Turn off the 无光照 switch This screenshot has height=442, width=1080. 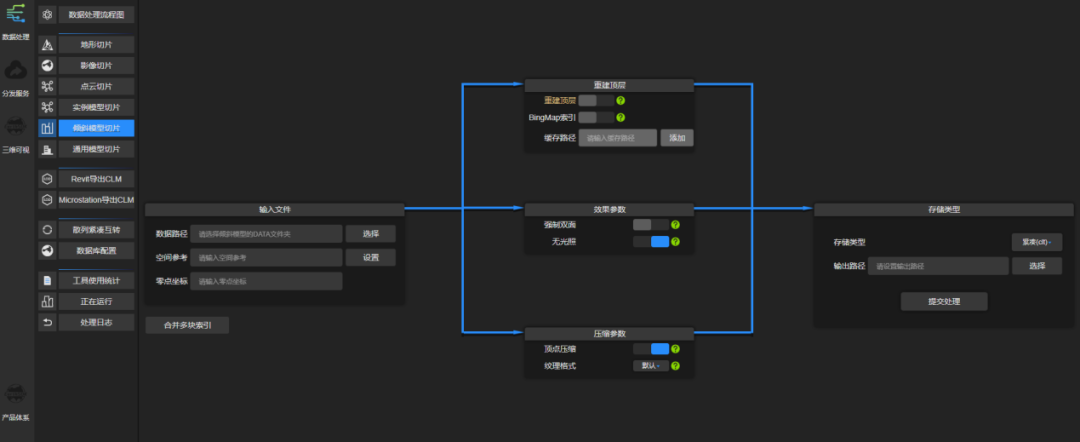tap(651, 242)
